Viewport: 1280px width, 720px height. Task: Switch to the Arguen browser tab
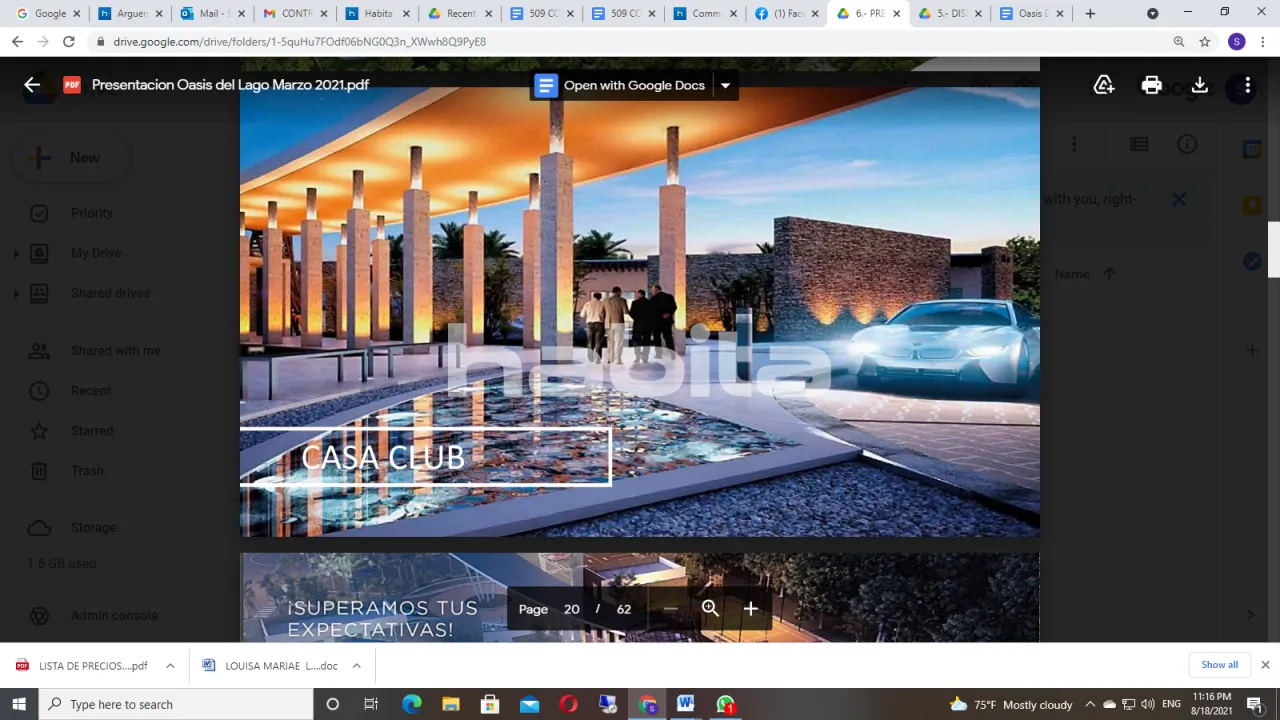point(129,14)
